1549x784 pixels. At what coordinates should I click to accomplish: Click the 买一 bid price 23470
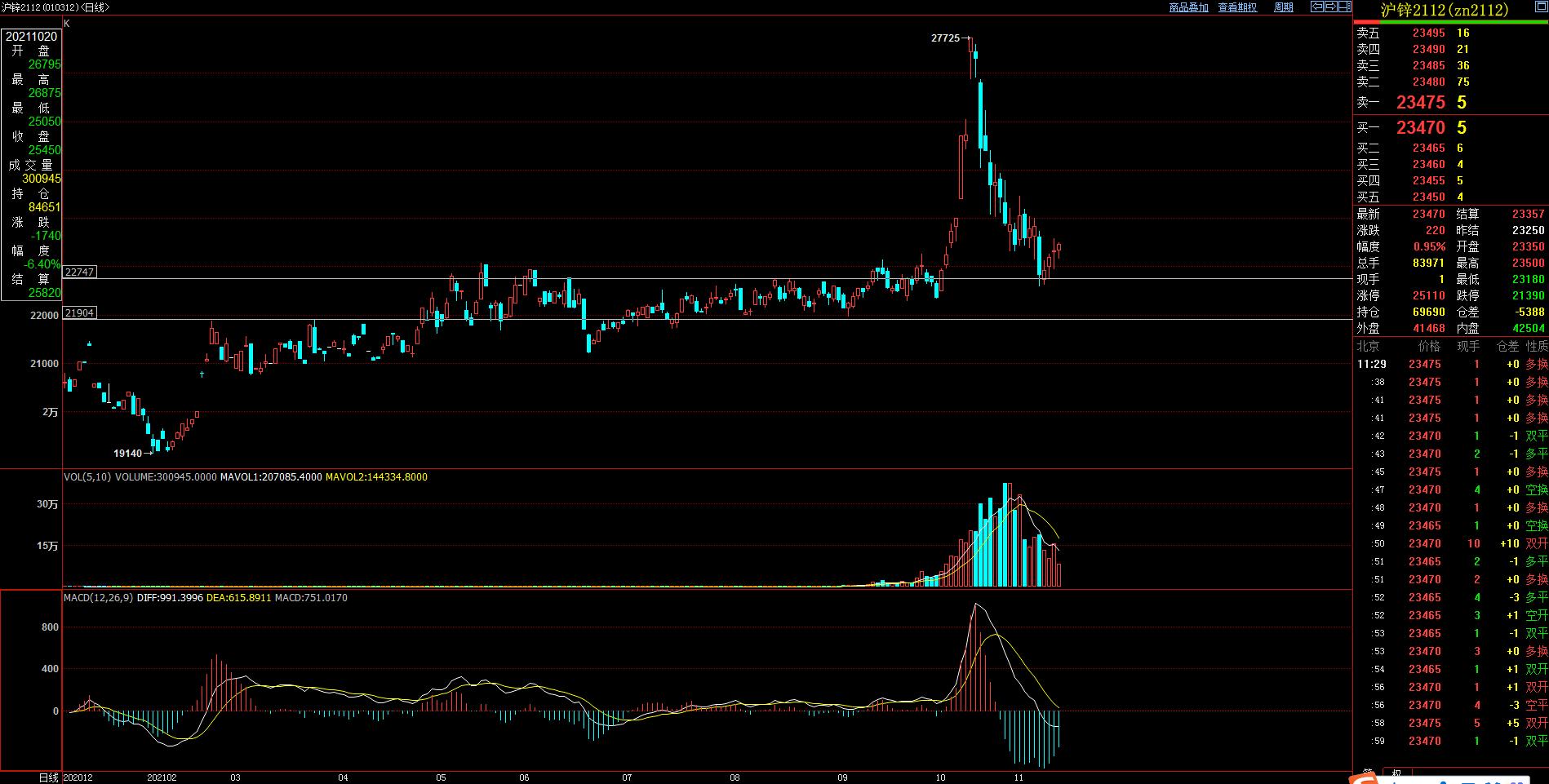1421,127
